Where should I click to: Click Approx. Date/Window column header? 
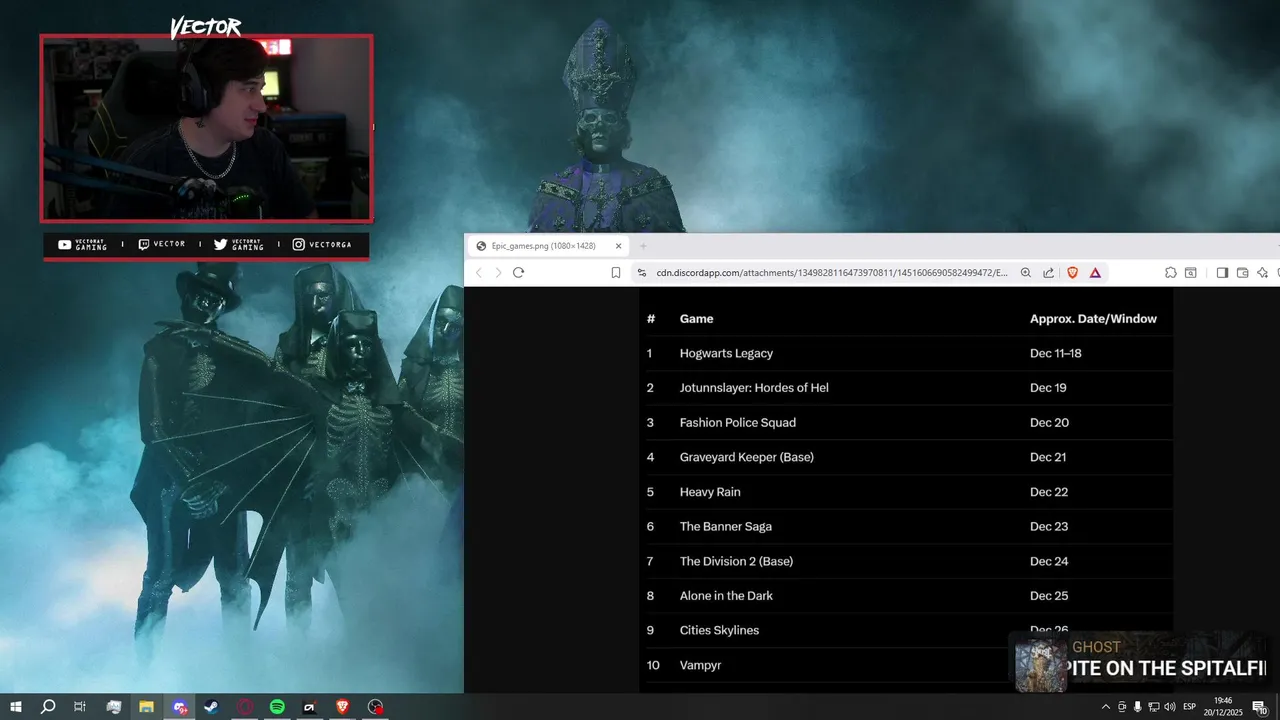[x=1093, y=319]
